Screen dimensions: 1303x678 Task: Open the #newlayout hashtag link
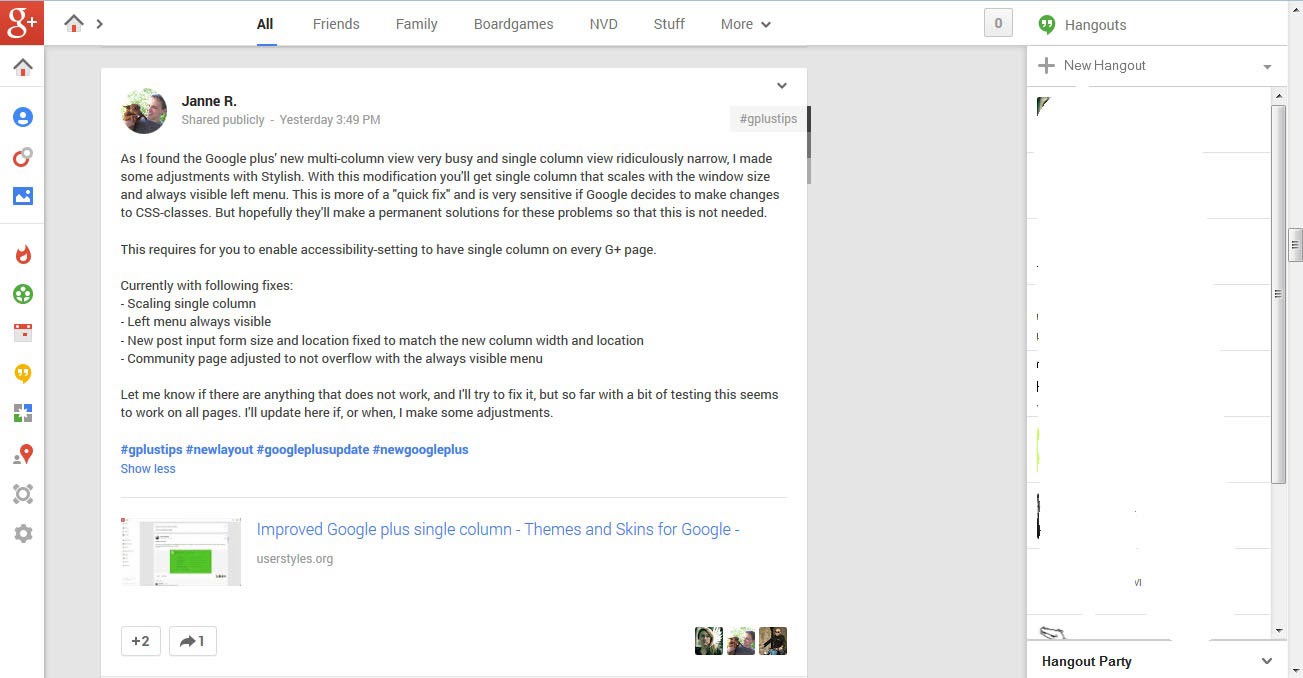pos(219,450)
